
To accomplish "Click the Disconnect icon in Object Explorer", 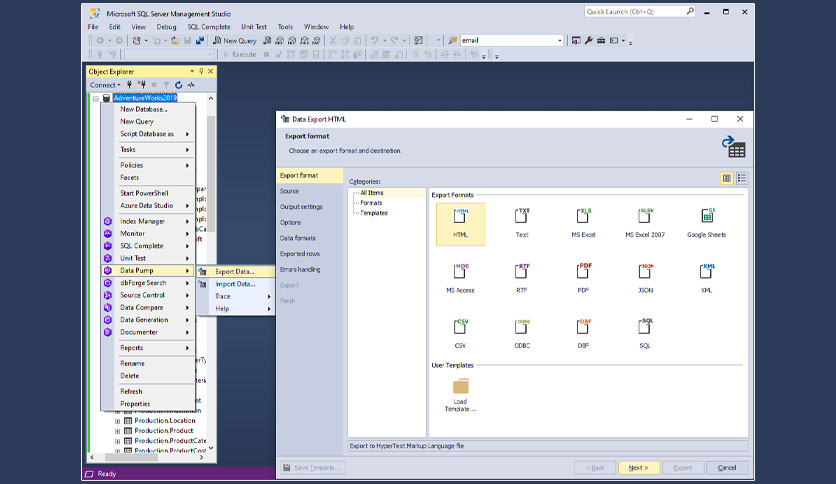I will [141, 85].
